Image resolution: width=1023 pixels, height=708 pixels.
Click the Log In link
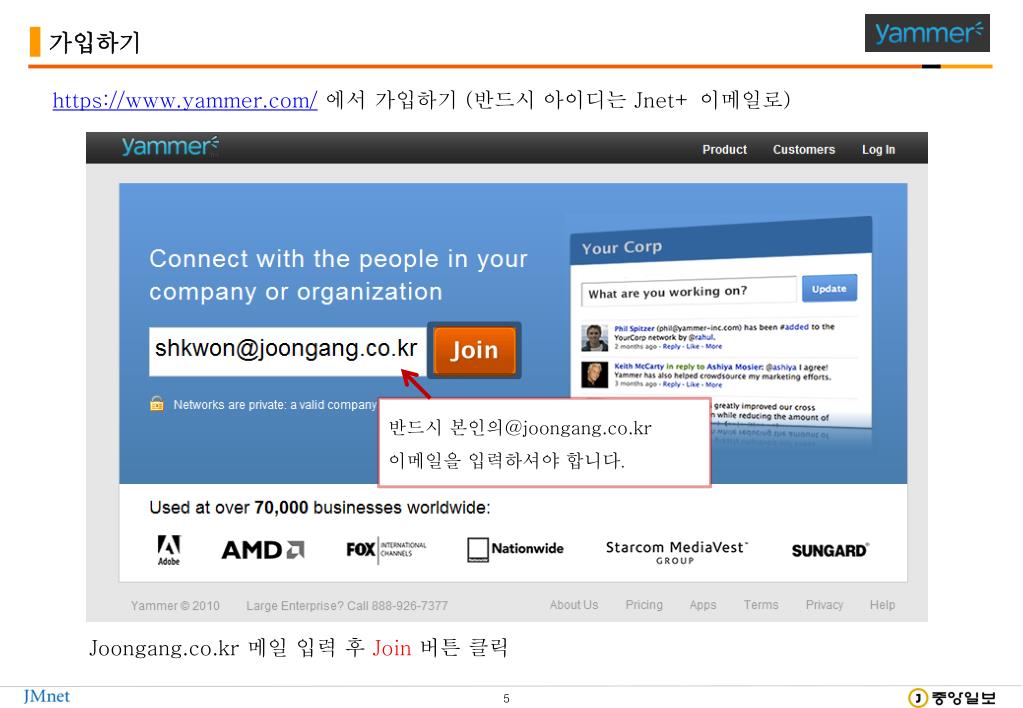(x=878, y=149)
